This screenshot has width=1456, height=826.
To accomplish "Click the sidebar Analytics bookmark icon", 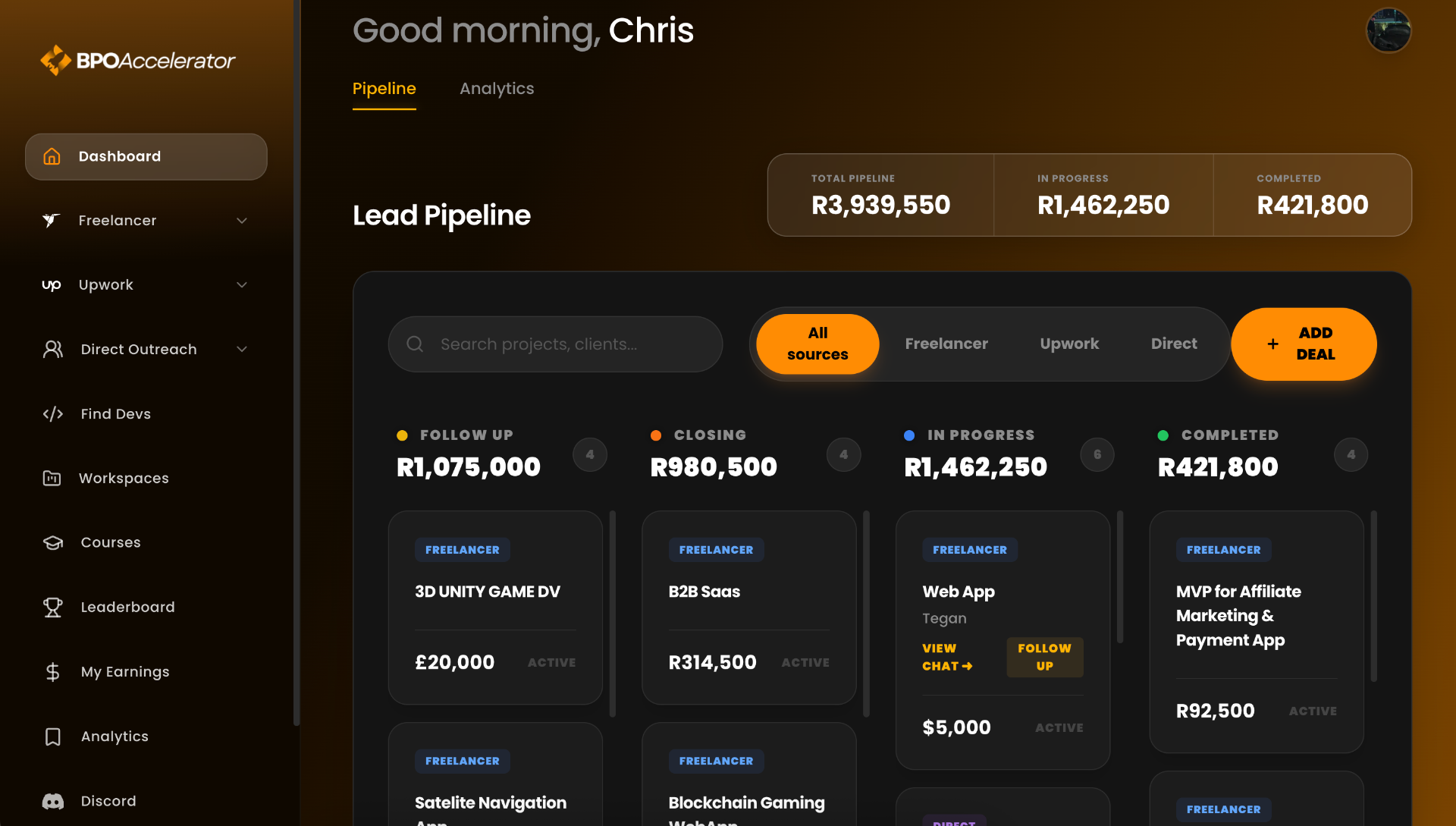I will 52,736.
